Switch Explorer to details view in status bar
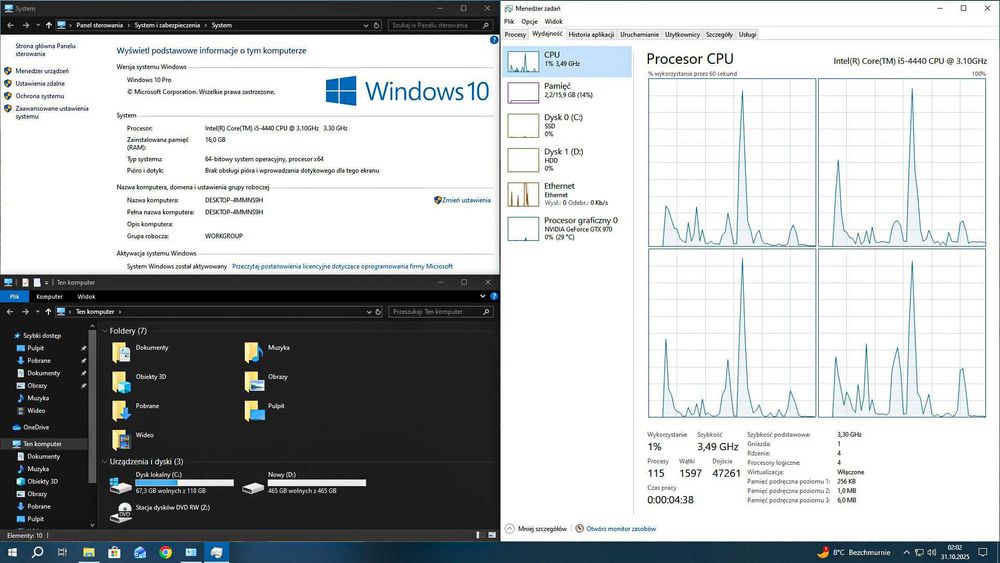 tap(480, 535)
